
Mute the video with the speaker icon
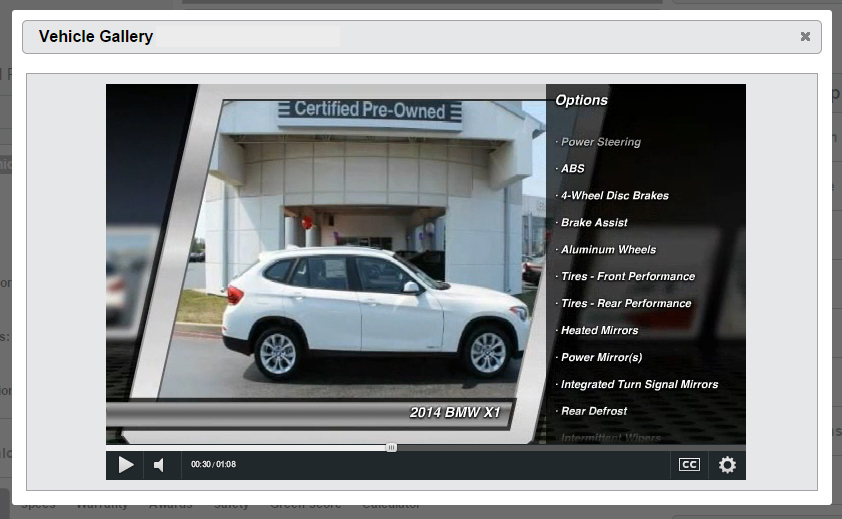[158, 465]
